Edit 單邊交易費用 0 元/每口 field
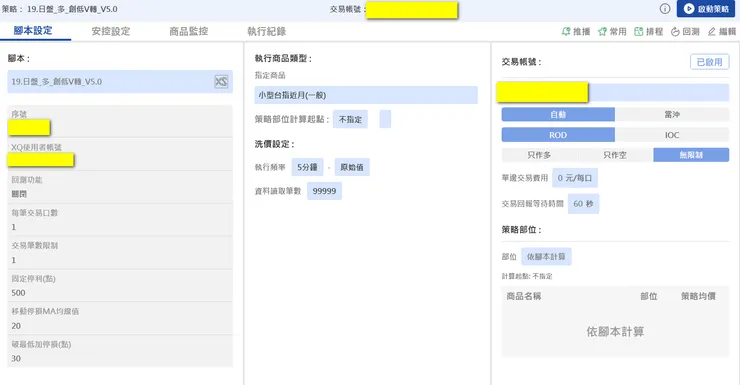740x385 pixels. point(575,178)
